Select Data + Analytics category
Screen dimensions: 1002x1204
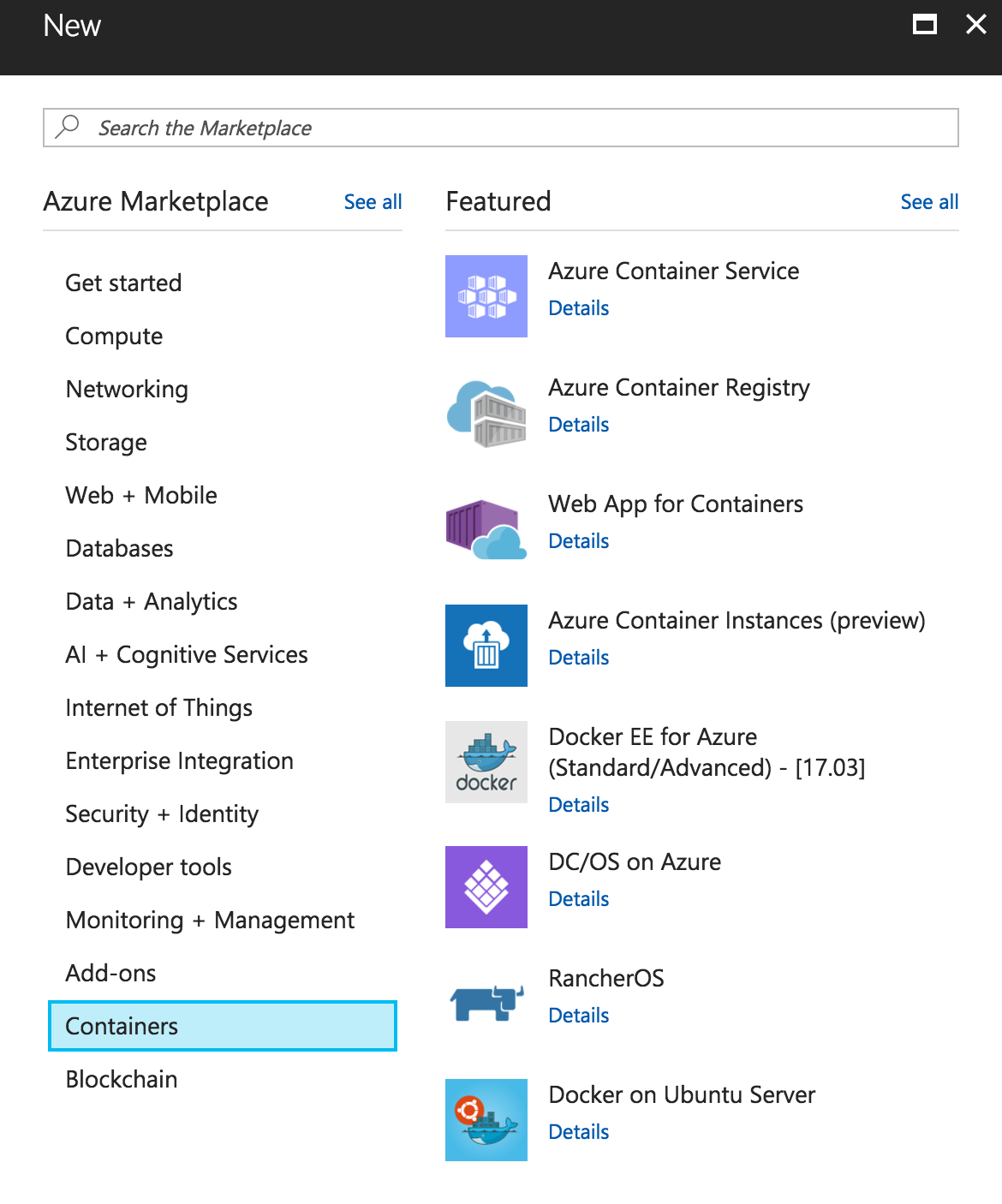(x=152, y=601)
